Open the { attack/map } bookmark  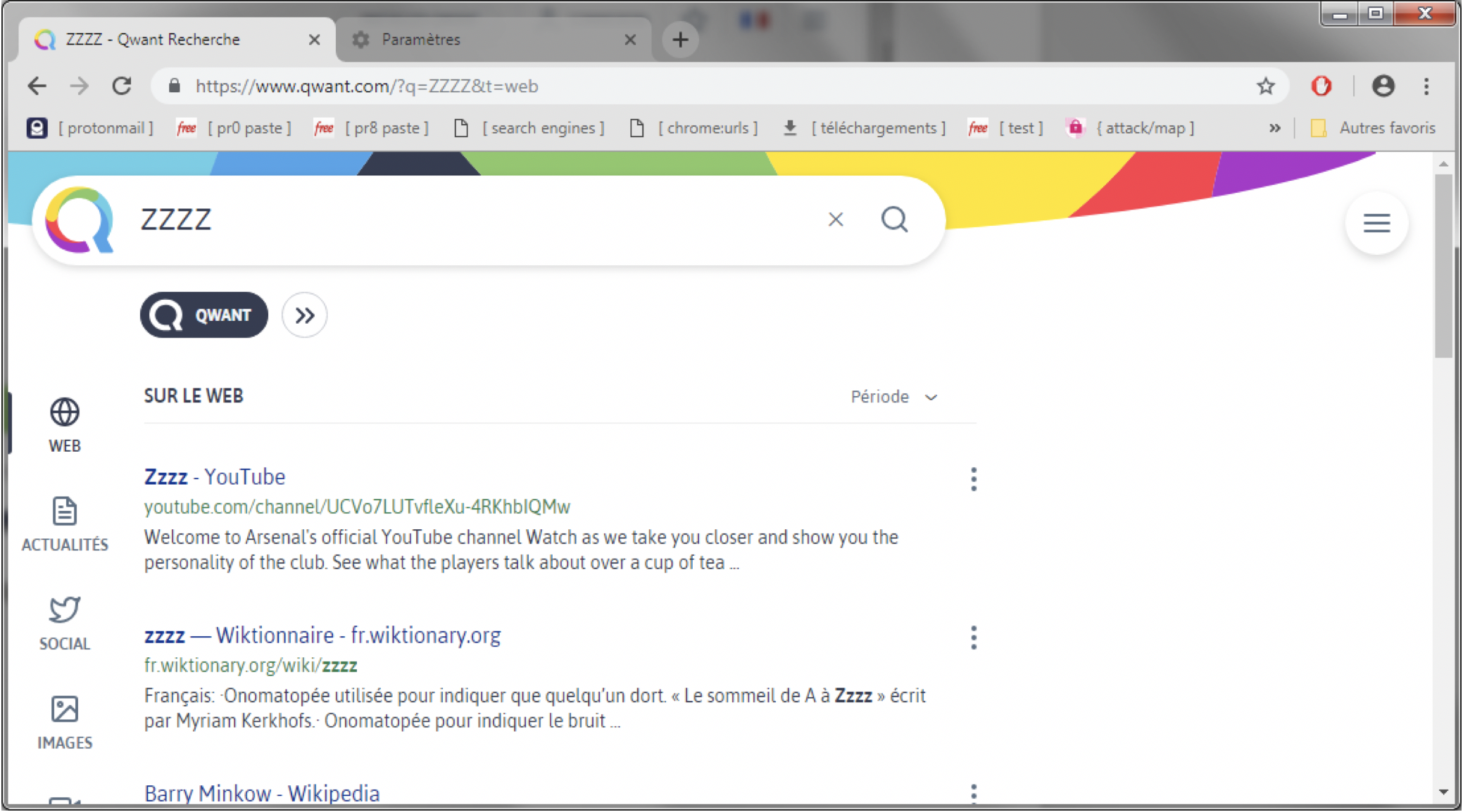[x=1131, y=127]
